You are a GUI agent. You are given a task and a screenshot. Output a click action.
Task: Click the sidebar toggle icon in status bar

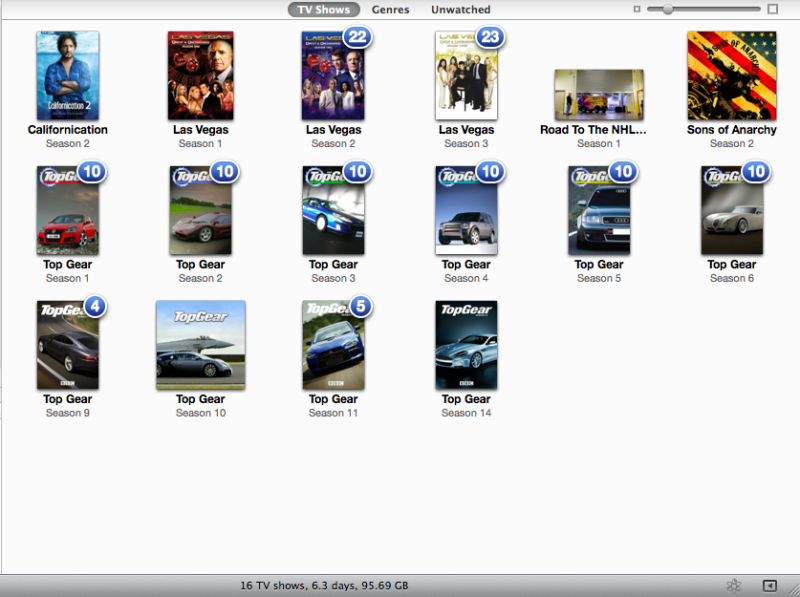769,585
